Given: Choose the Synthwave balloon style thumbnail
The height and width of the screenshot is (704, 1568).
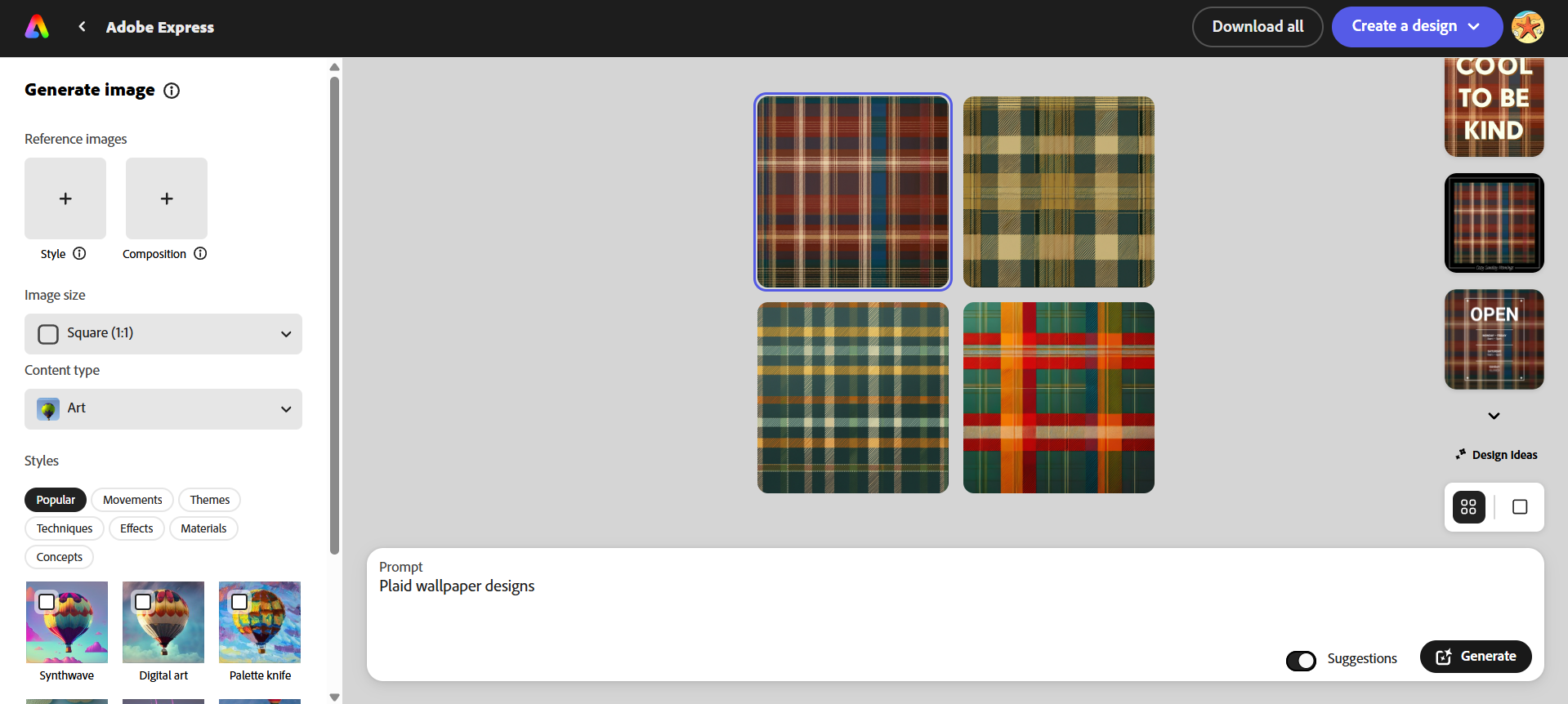Looking at the screenshot, I should coord(67,622).
